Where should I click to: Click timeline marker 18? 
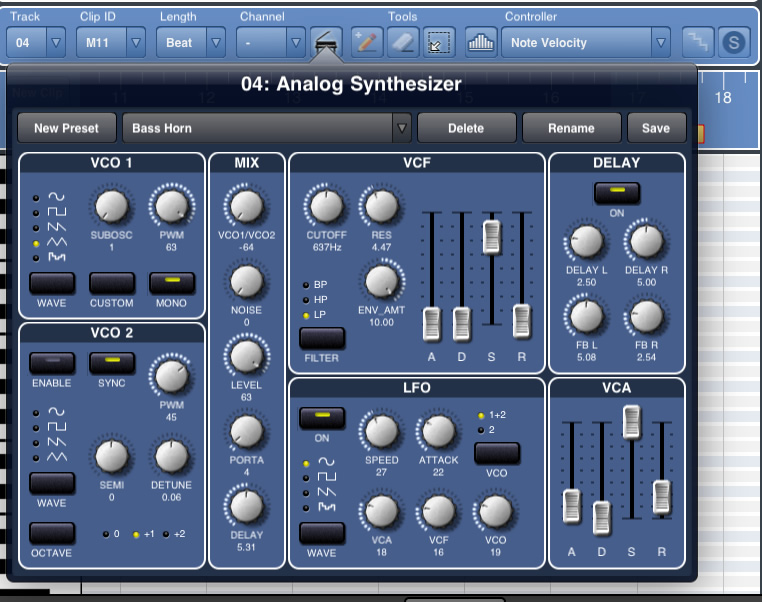coord(723,98)
